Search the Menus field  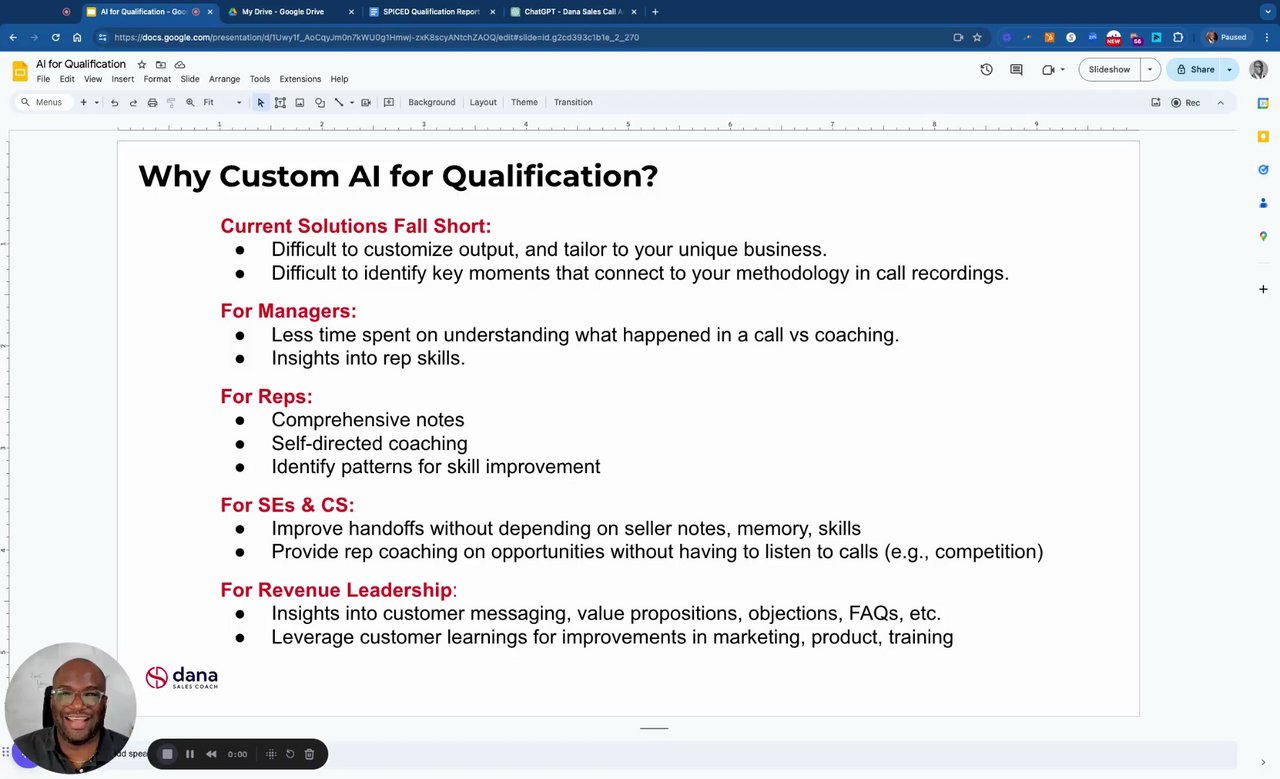coord(42,102)
